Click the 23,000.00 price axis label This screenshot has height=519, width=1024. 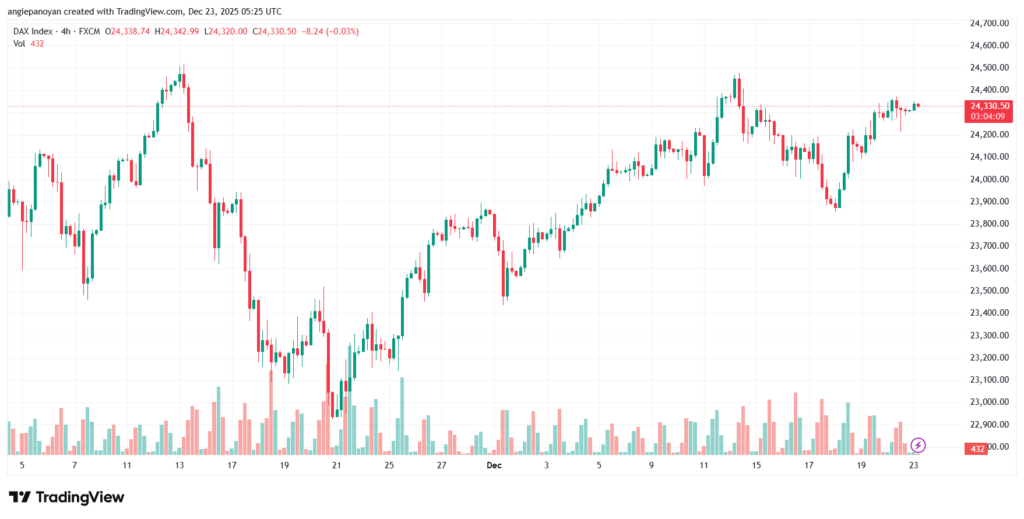tap(987, 402)
